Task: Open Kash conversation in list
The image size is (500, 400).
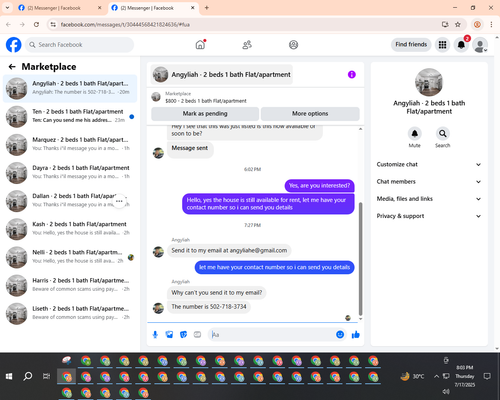Action: 70,229
